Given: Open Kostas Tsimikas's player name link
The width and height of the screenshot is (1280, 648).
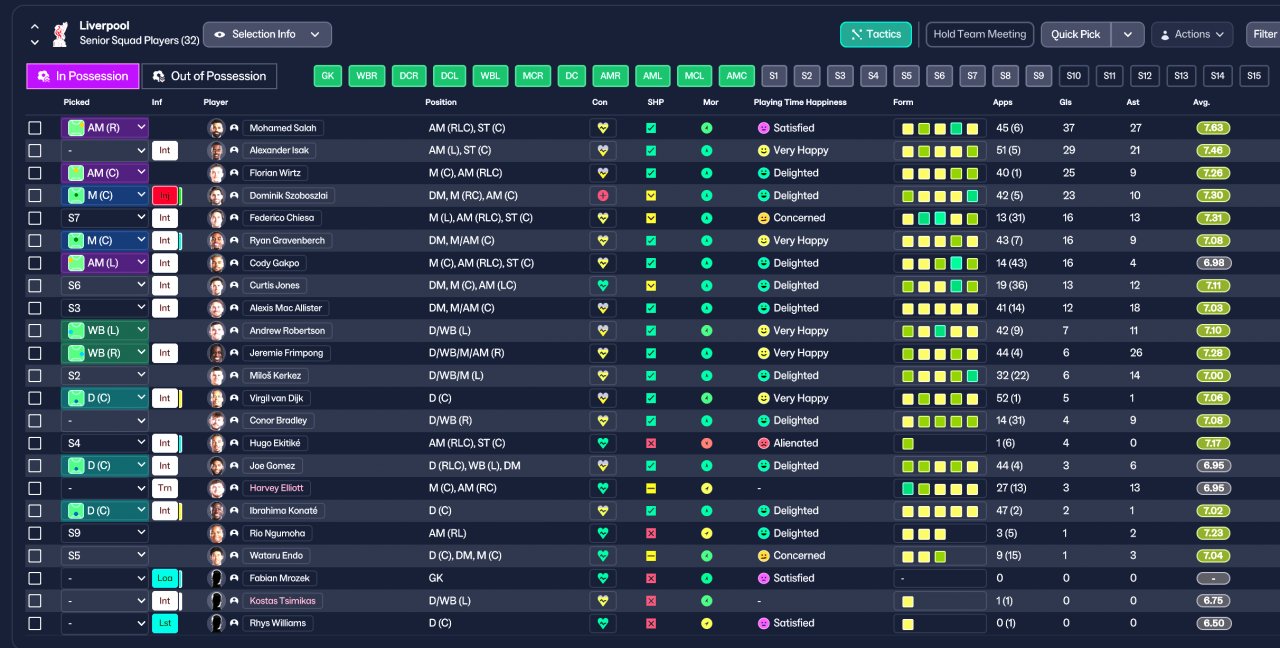Looking at the screenshot, I should coord(283,601).
